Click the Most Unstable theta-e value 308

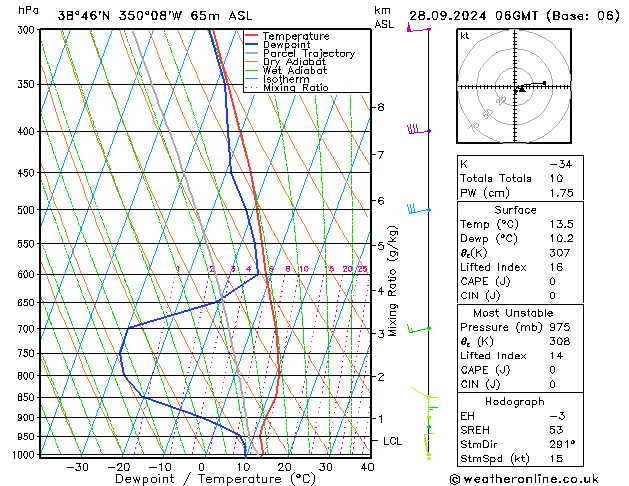560,341
